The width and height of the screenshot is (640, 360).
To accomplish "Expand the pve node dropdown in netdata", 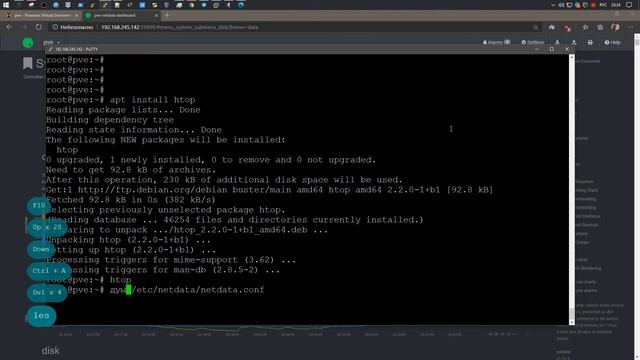I will [x=51, y=42].
